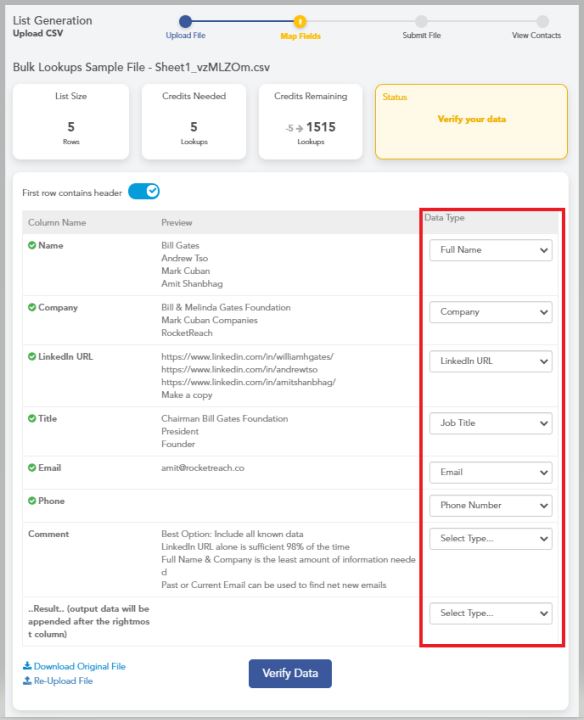Click the green check icon next to LinkedIn URL

tap(32, 356)
